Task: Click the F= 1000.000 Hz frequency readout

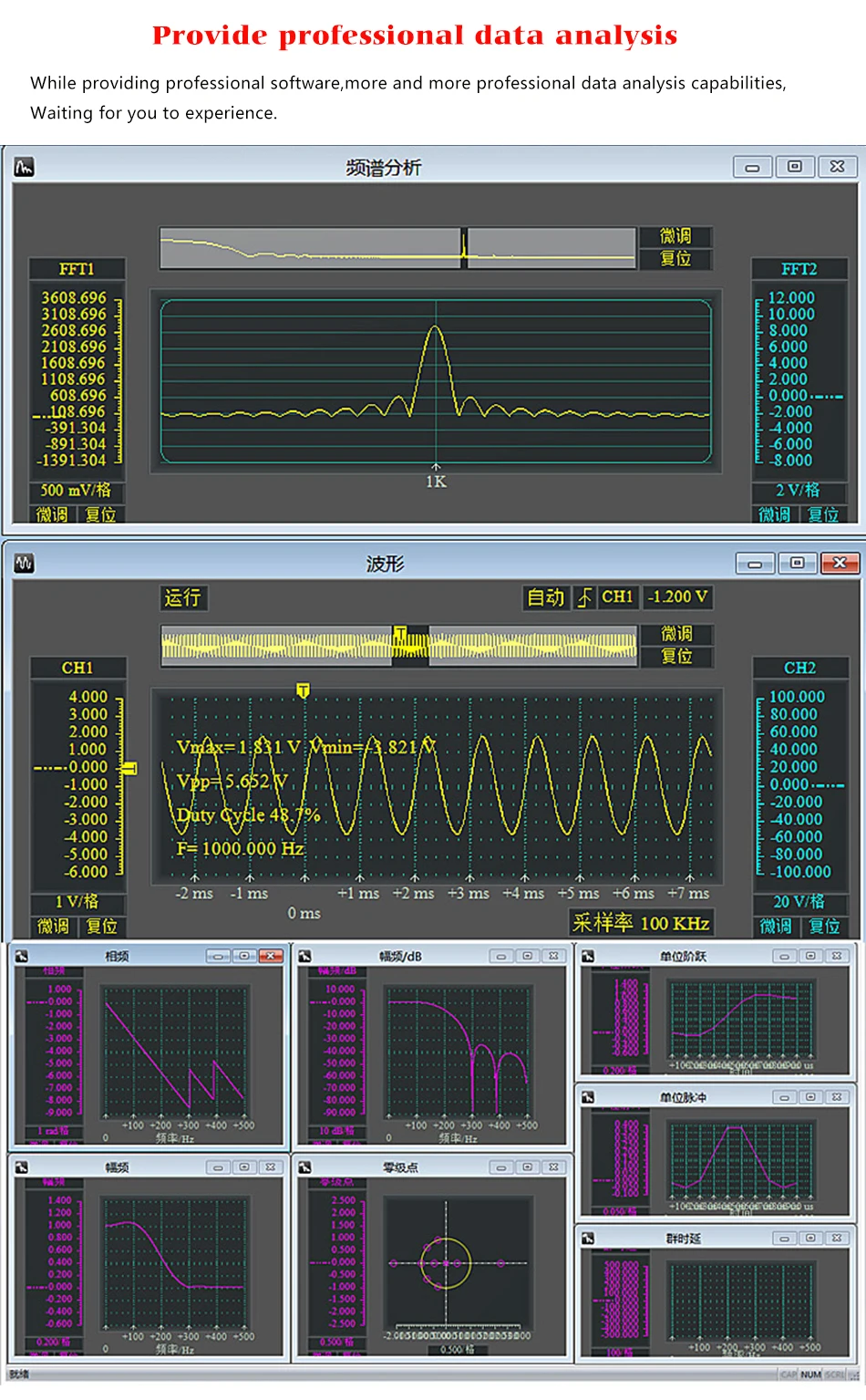Action: pyautogui.click(x=240, y=848)
